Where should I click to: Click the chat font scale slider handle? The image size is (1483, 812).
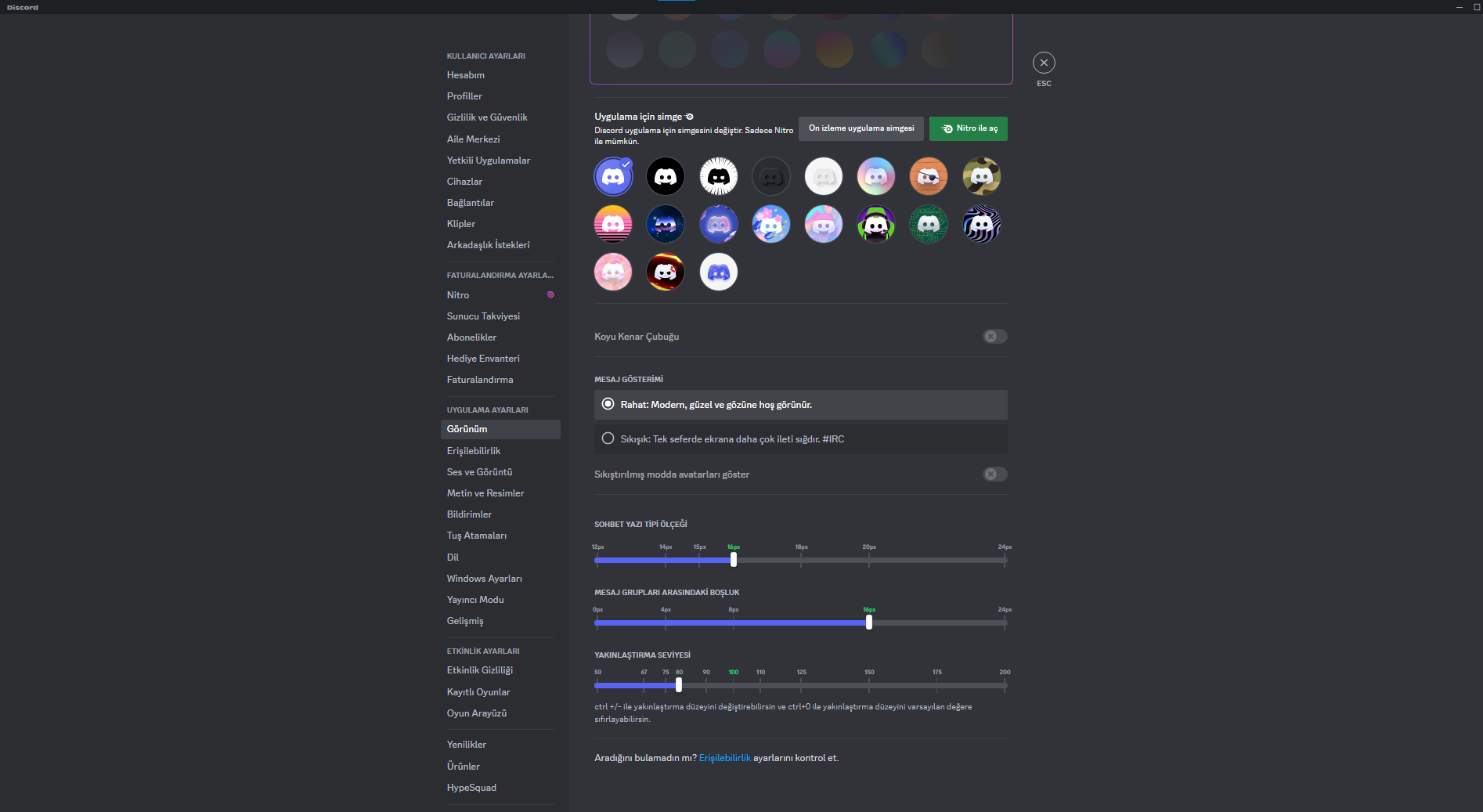[x=734, y=560]
